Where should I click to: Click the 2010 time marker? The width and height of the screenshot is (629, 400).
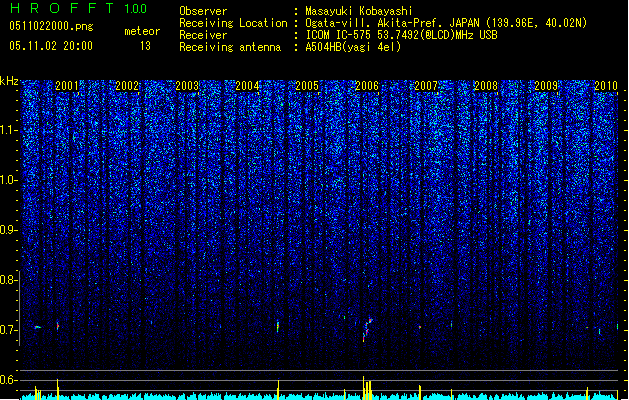(x=606, y=85)
